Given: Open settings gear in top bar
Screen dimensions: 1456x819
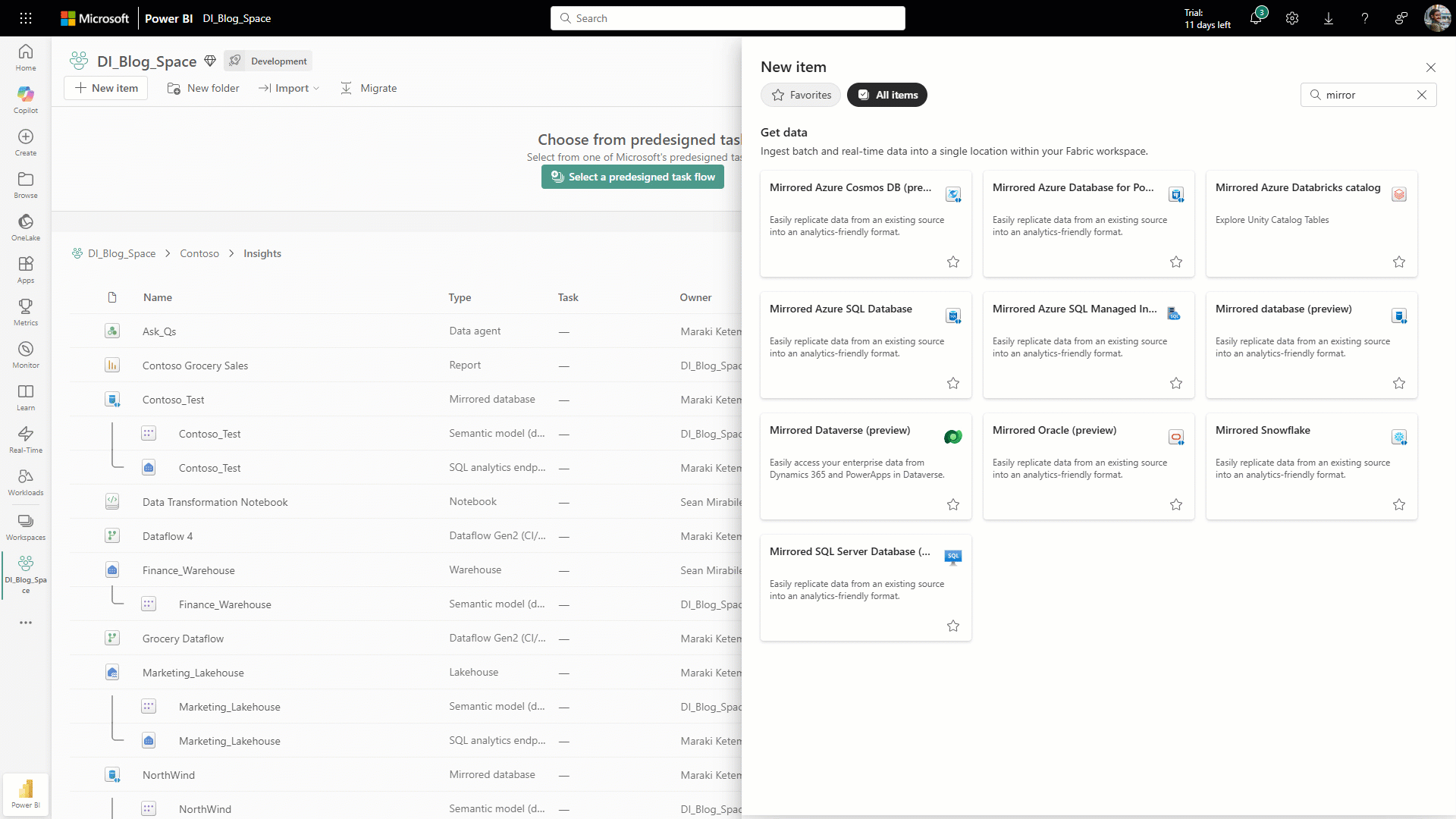Looking at the screenshot, I should pyautogui.click(x=1292, y=18).
